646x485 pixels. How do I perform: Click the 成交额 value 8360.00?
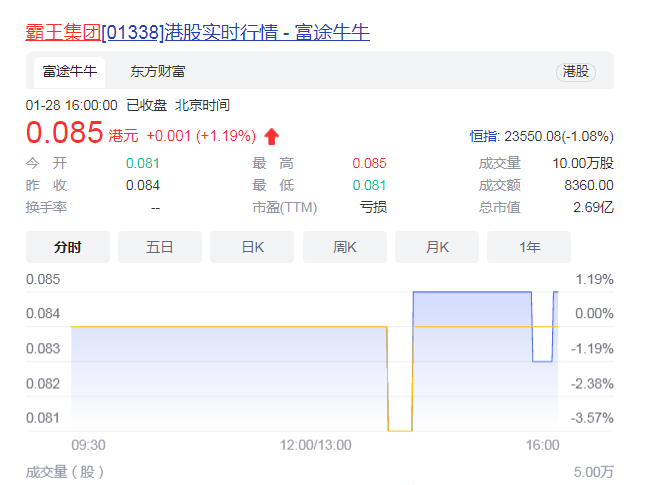[x=589, y=185]
